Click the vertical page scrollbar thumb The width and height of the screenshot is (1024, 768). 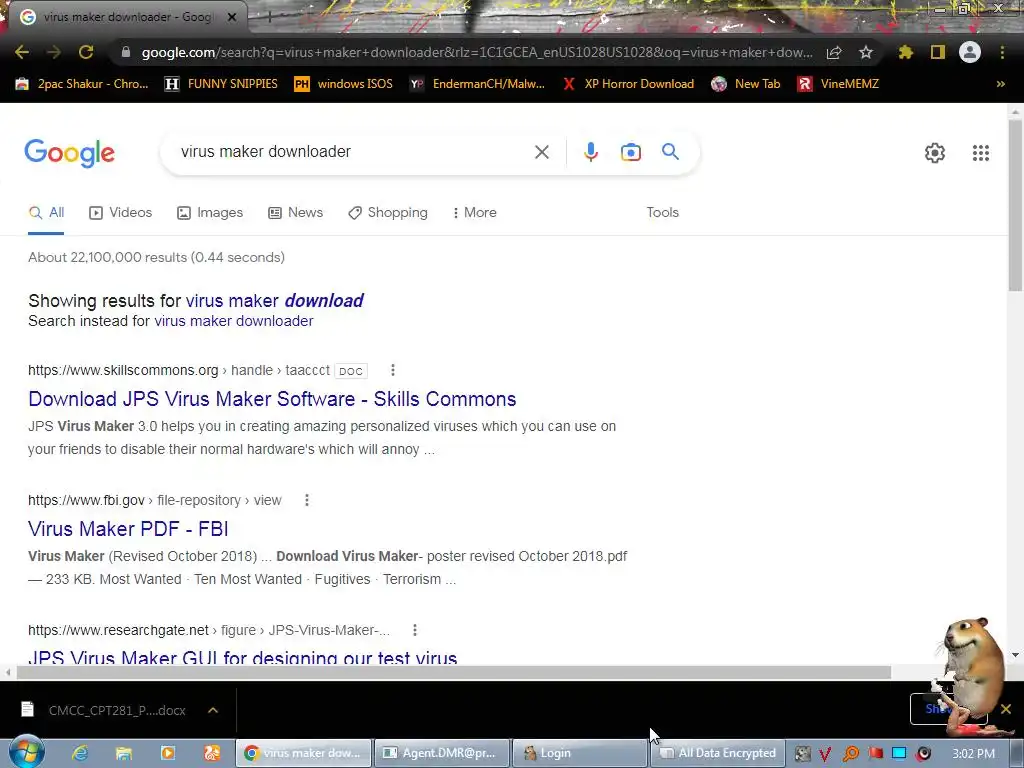pyautogui.click(x=1015, y=206)
